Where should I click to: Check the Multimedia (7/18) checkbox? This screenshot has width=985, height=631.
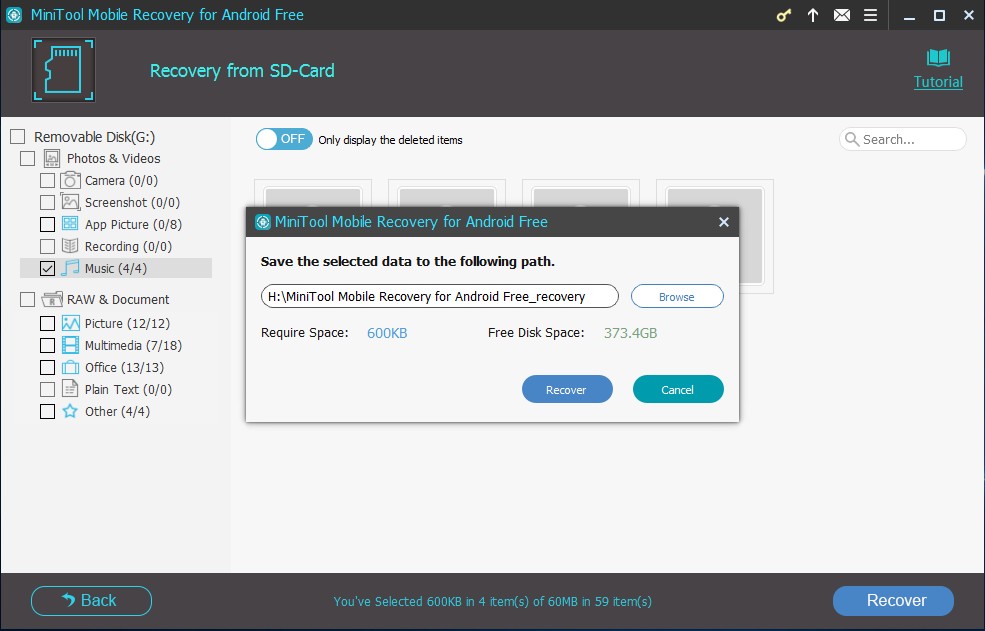click(47, 345)
